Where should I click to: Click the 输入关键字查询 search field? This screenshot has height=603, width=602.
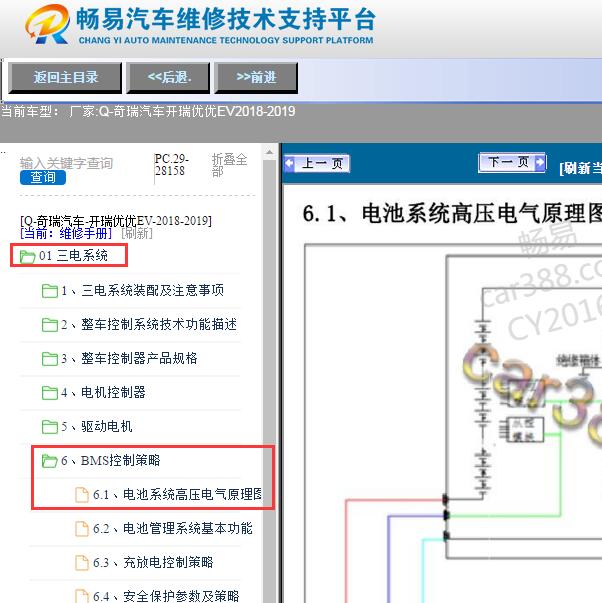click(66, 163)
